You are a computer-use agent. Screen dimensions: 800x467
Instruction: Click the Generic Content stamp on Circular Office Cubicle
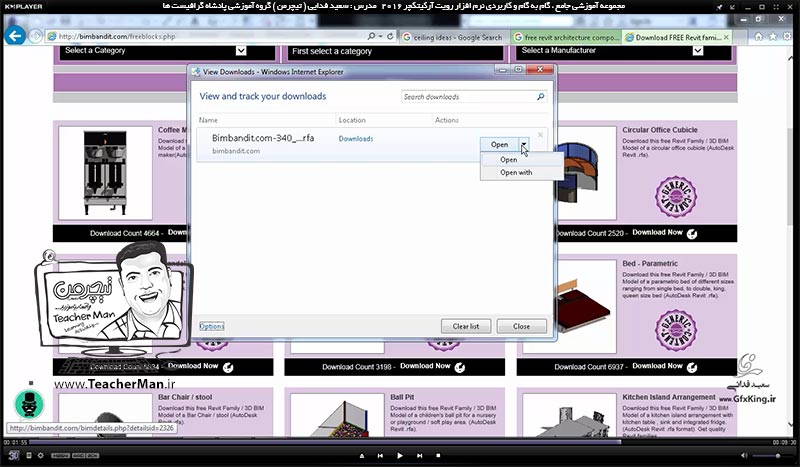click(x=676, y=196)
